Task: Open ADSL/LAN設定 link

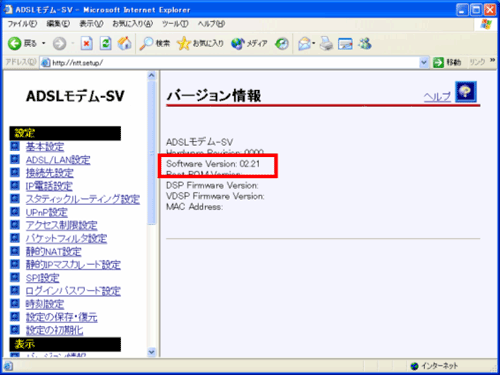Action: click(58, 160)
